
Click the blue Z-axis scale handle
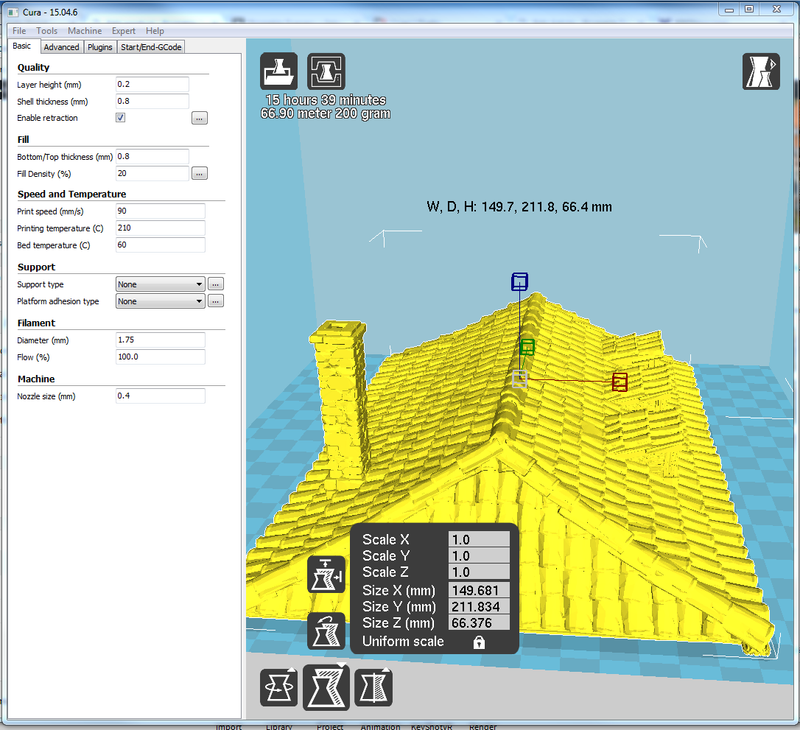tap(519, 282)
